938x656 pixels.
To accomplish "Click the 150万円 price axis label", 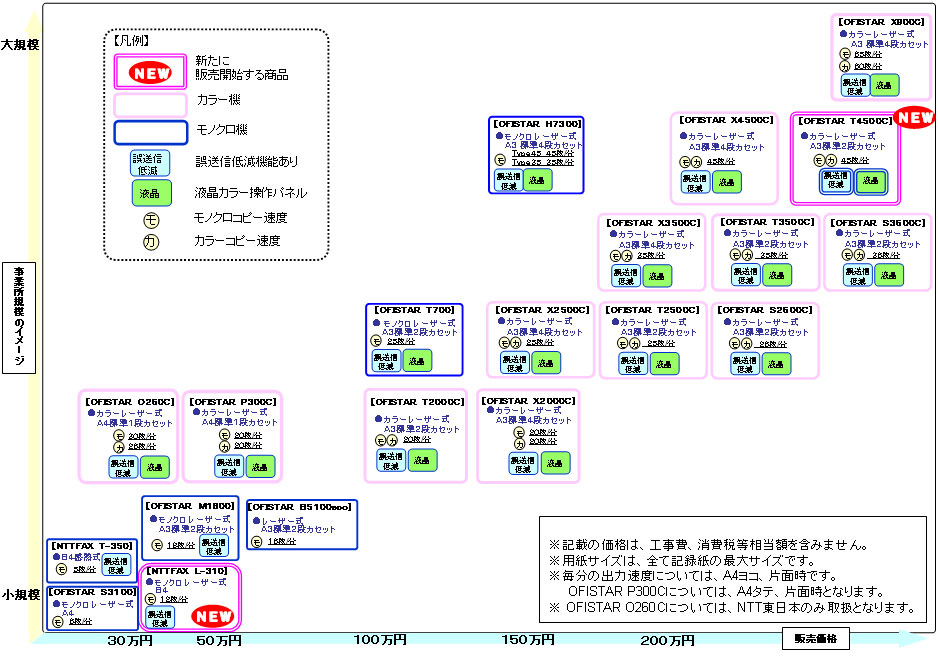I will tap(528, 640).
